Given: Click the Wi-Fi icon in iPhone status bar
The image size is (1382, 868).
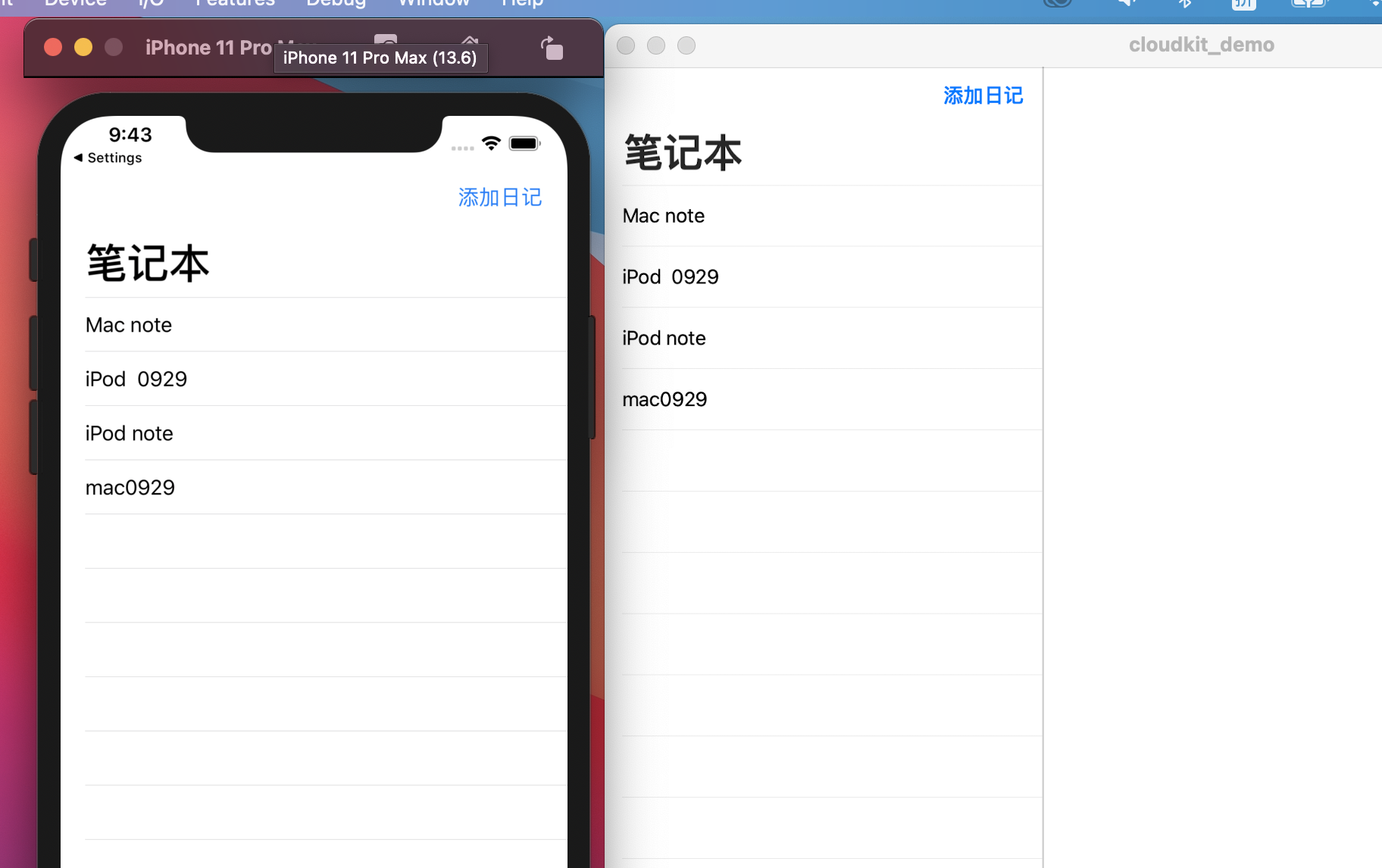Looking at the screenshot, I should point(491,143).
